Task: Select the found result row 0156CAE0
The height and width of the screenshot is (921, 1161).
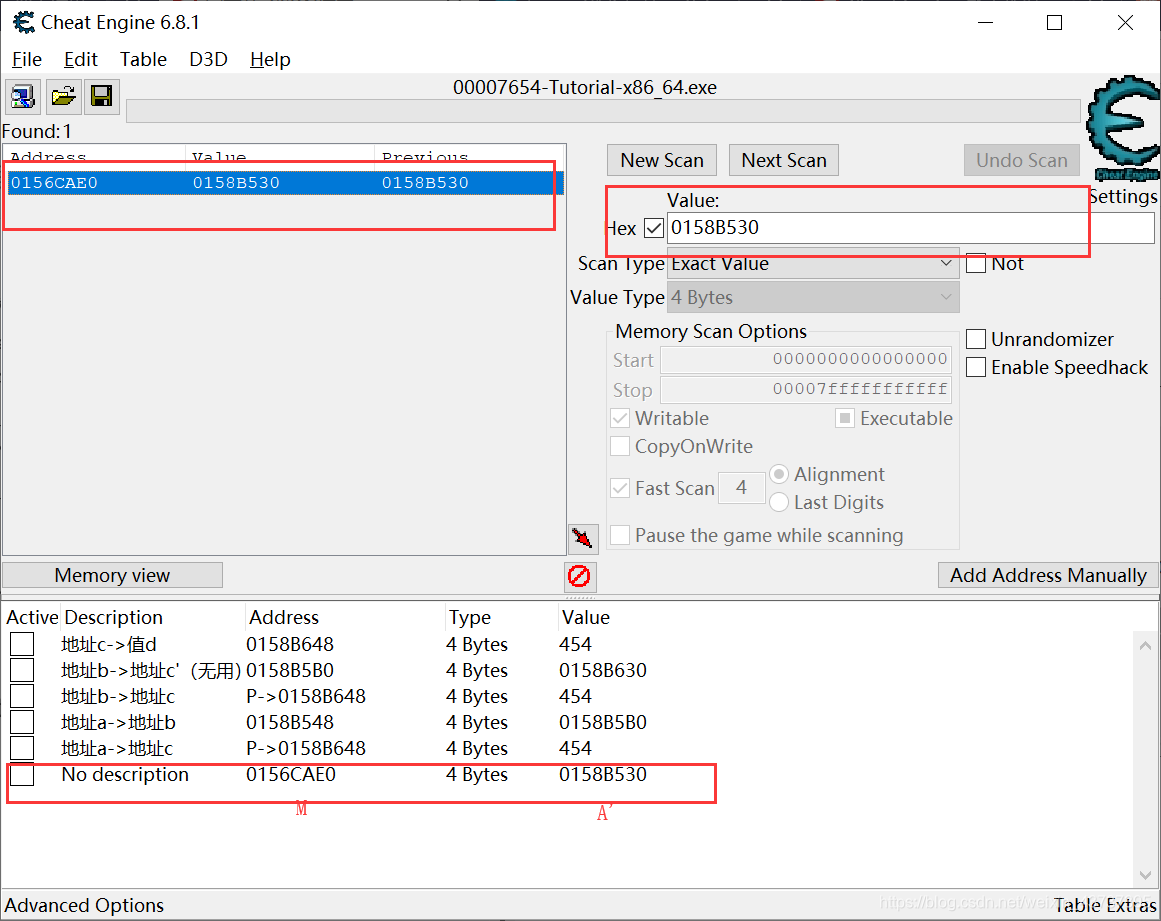Action: point(285,183)
